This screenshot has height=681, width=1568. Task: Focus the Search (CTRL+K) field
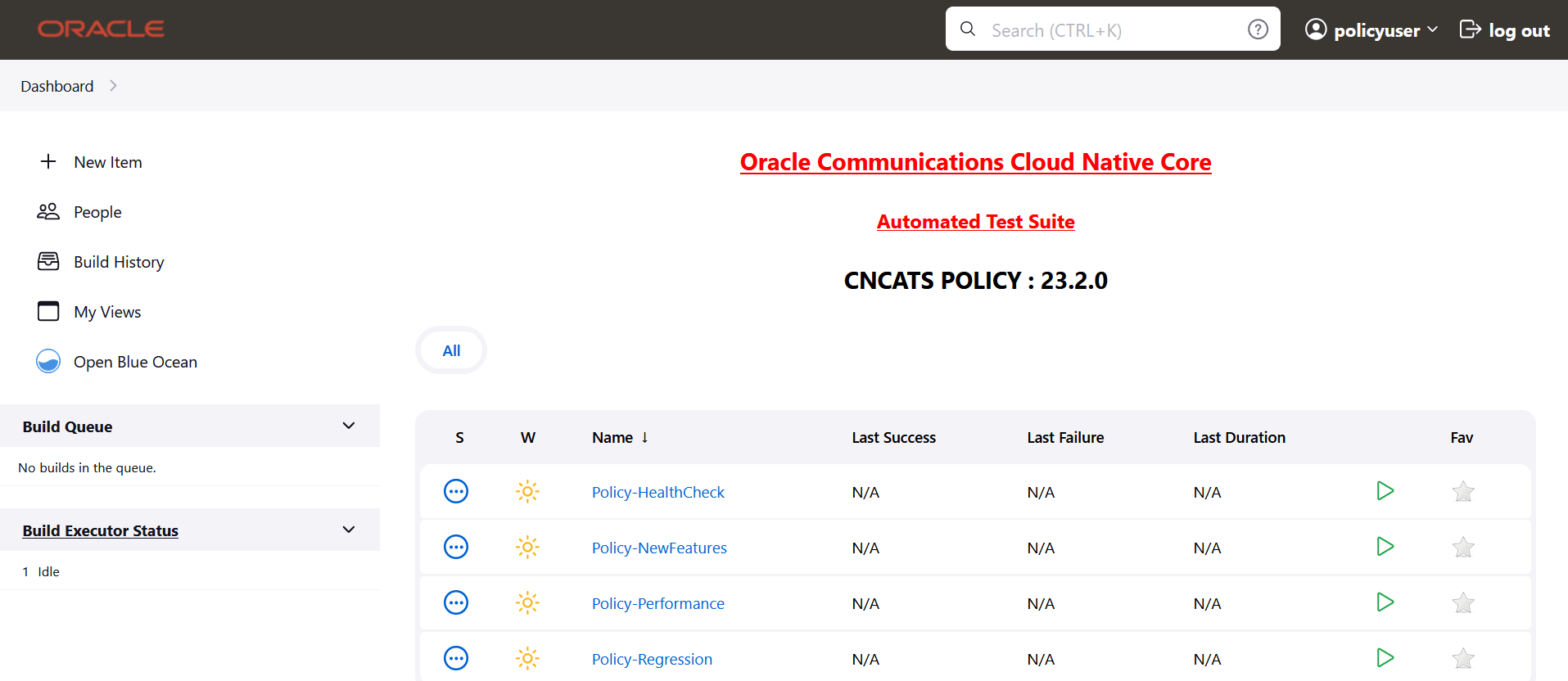coord(1113,29)
